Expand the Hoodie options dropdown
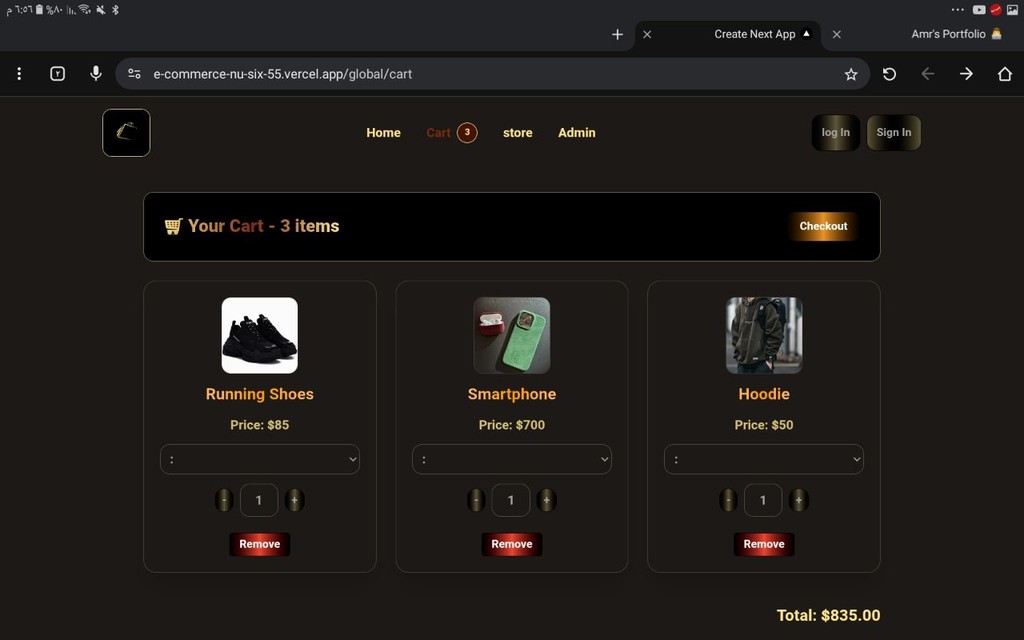Screen dimensions: 1024x640 pos(764,459)
